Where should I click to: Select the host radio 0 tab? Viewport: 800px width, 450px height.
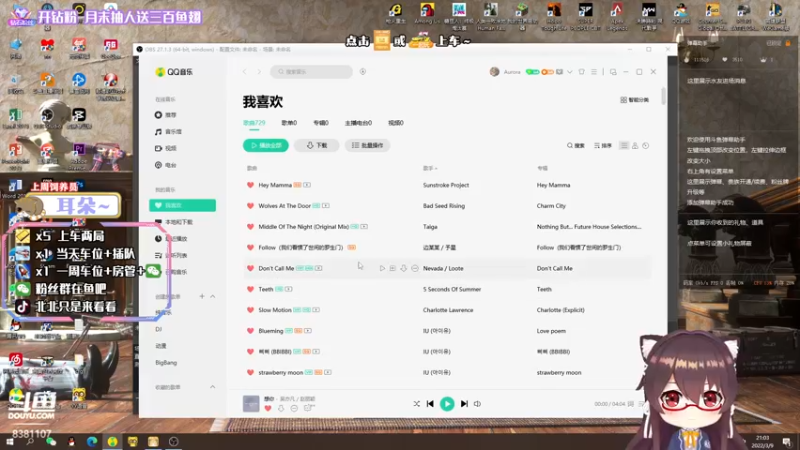358,123
